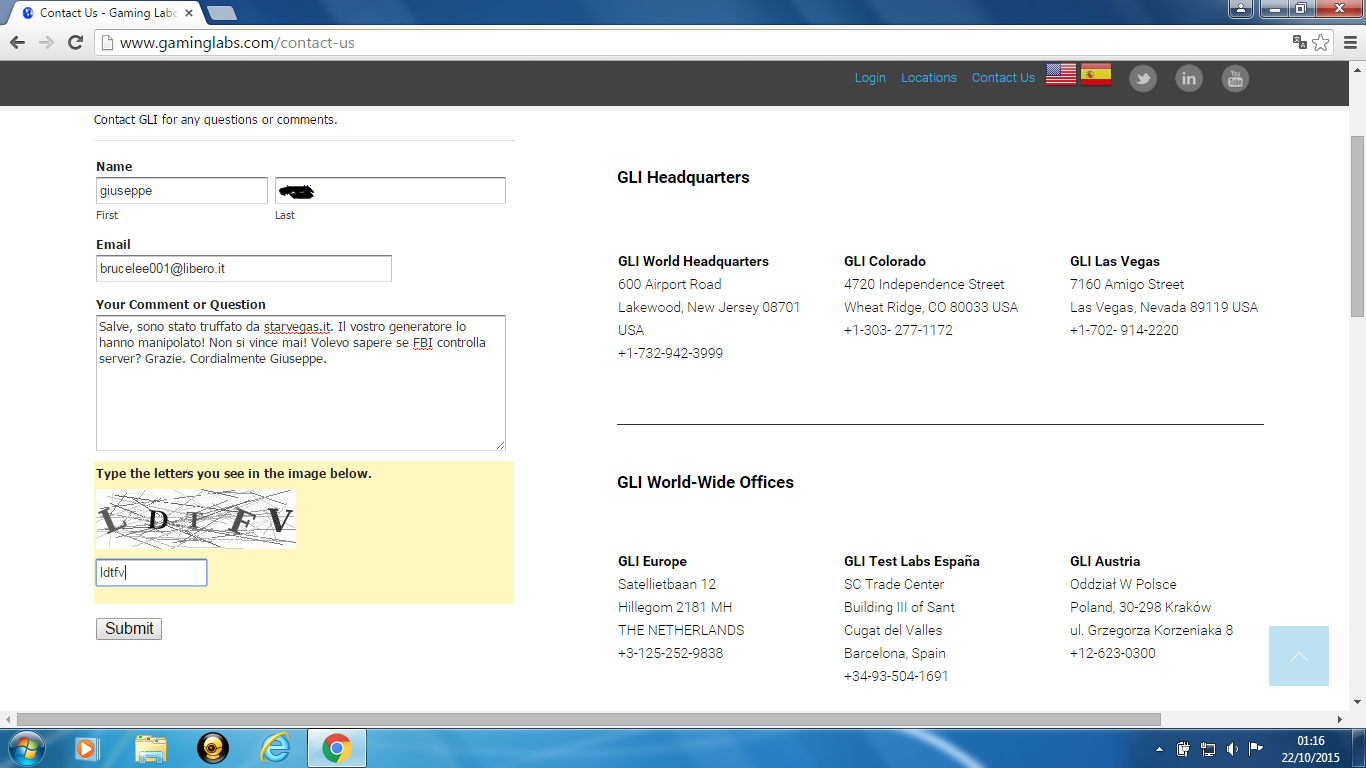Open the Chrome menu hamburger icon
1366x768 pixels.
[x=1349, y=42]
